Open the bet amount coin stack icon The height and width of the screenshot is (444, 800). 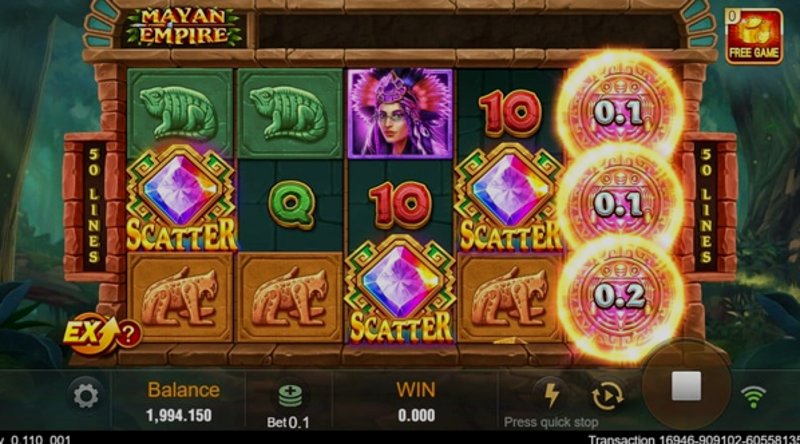(x=290, y=397)
